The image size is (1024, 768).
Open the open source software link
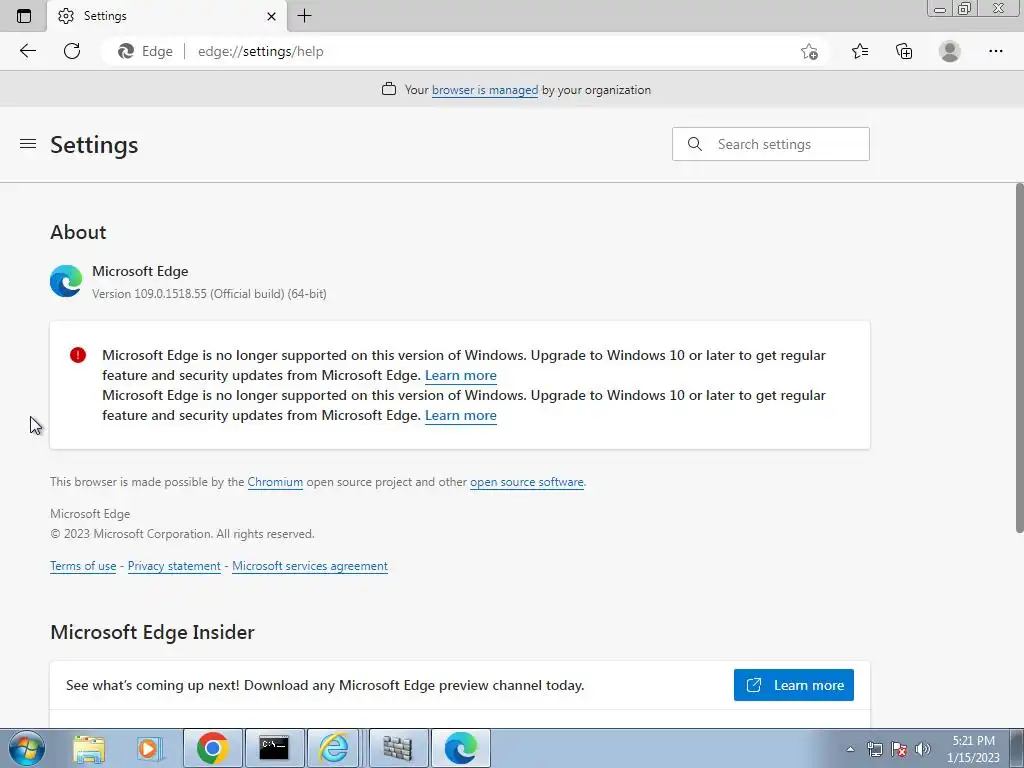(x=526, y=482)
